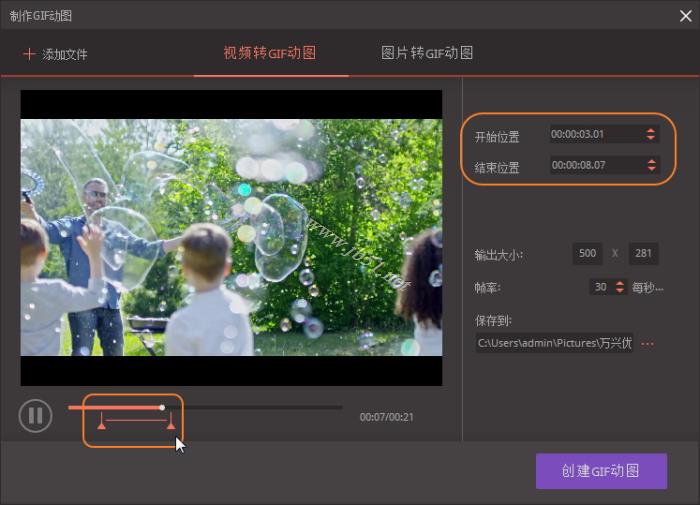
Task: Click the trim end marker on timeline
Action: [171, 422]
